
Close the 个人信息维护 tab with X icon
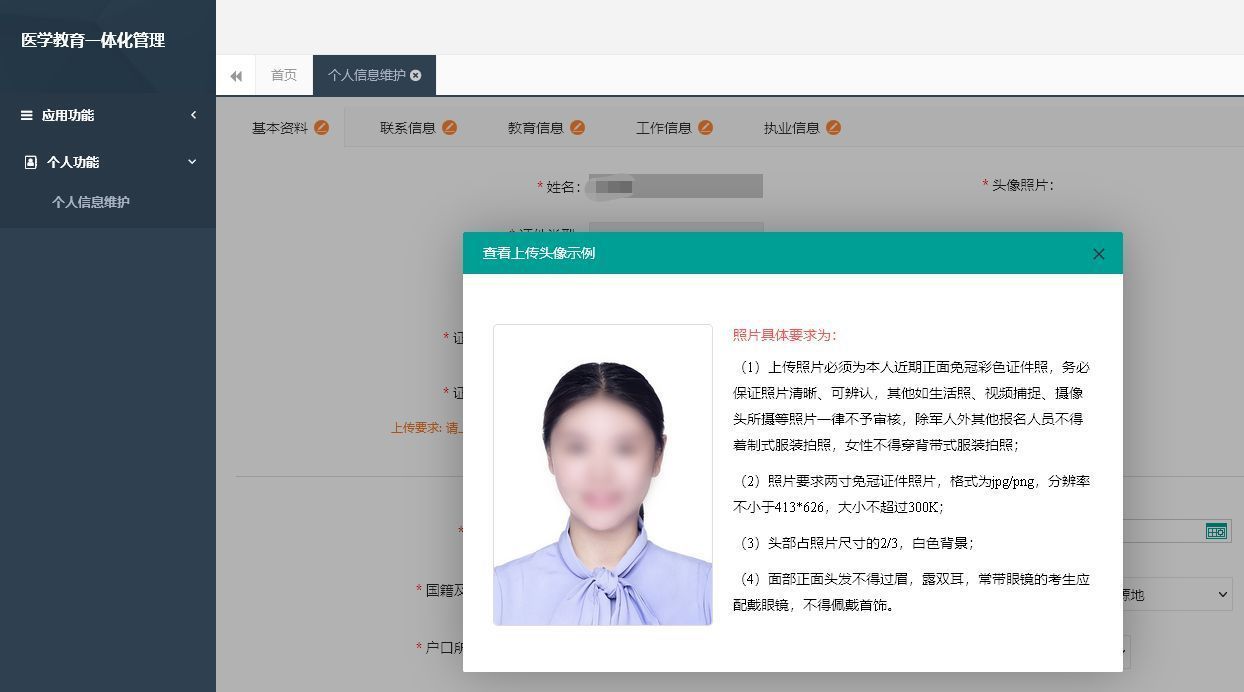coord(416,75)
